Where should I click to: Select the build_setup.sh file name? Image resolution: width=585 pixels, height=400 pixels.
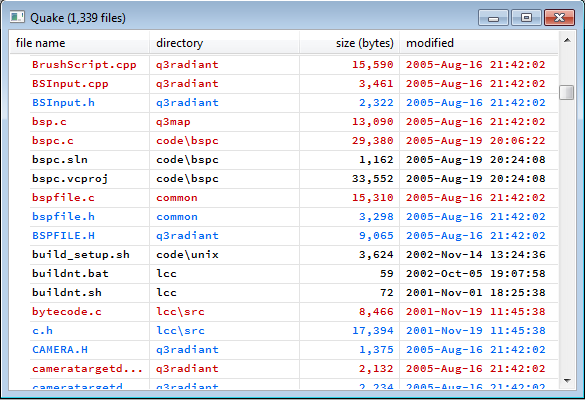[x=81, y=255]
